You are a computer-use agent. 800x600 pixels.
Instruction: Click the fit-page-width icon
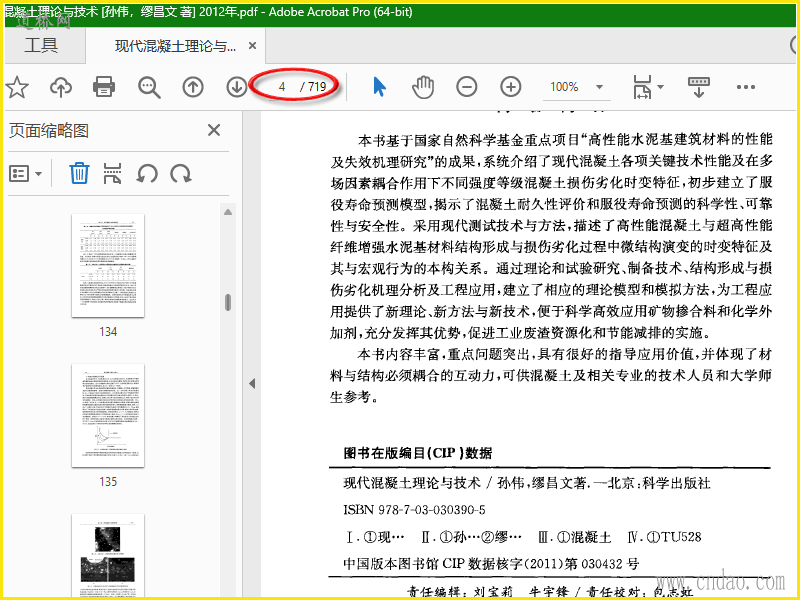click(x=642, y=87)
